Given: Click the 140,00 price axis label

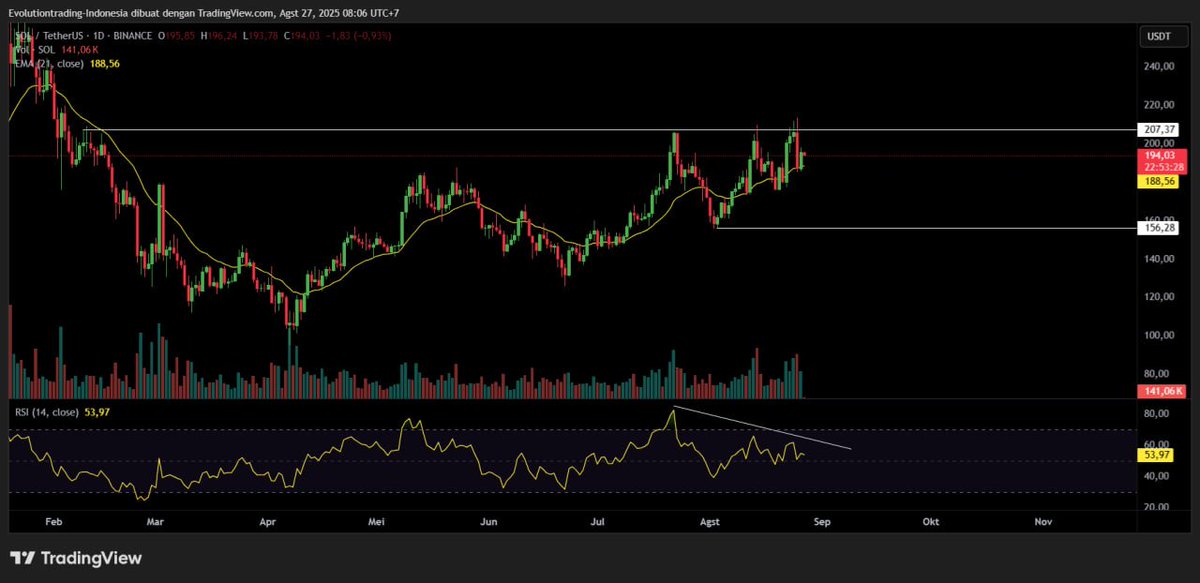Looking at the screenshot, I should (1158, 259).
